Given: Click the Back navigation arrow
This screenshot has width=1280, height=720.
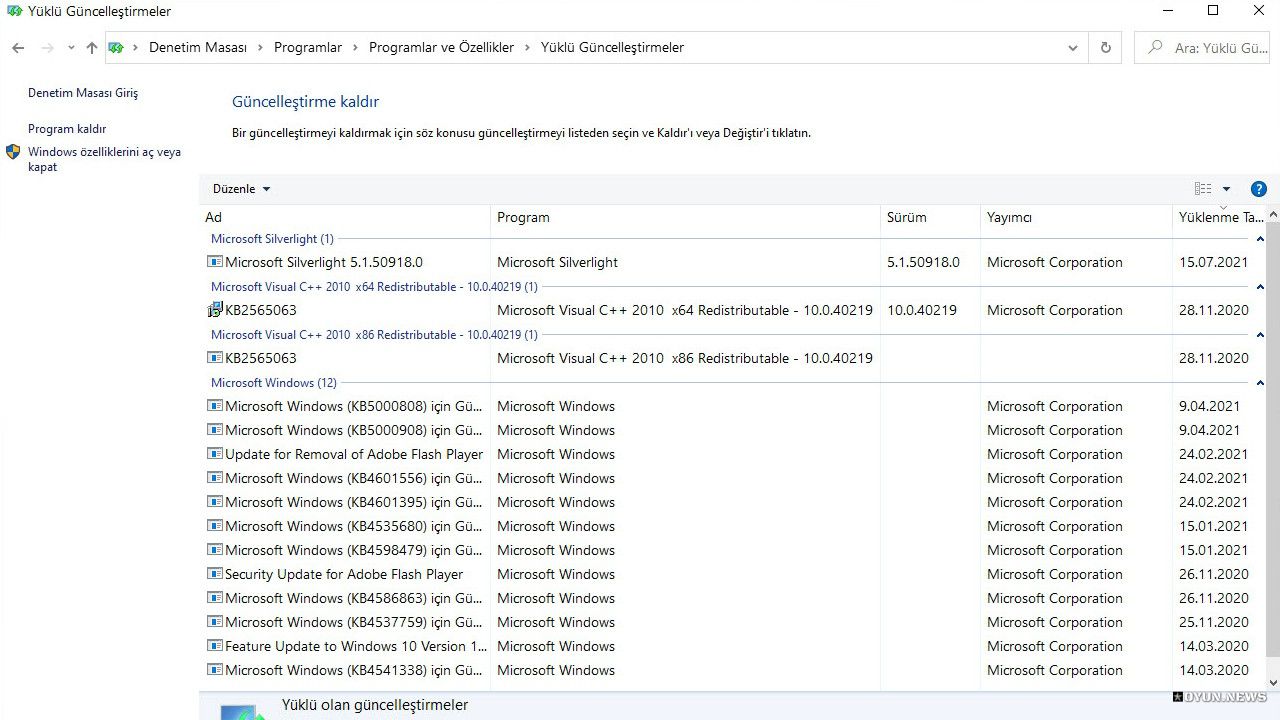Looking at the screenshot, I should pyautogui.click(x=18, y=47).
